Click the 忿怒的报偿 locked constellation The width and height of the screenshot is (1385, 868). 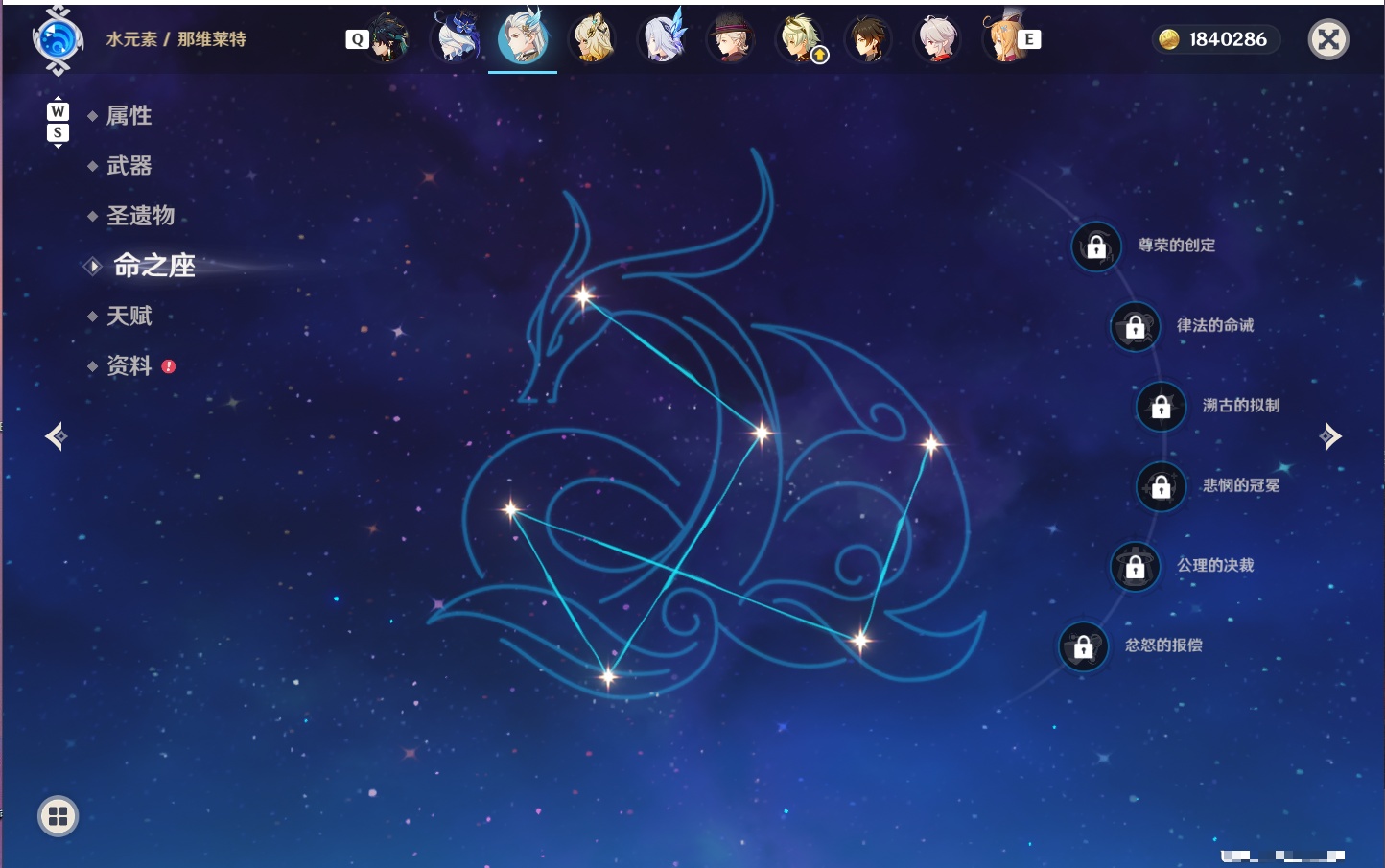point(1083,646)
